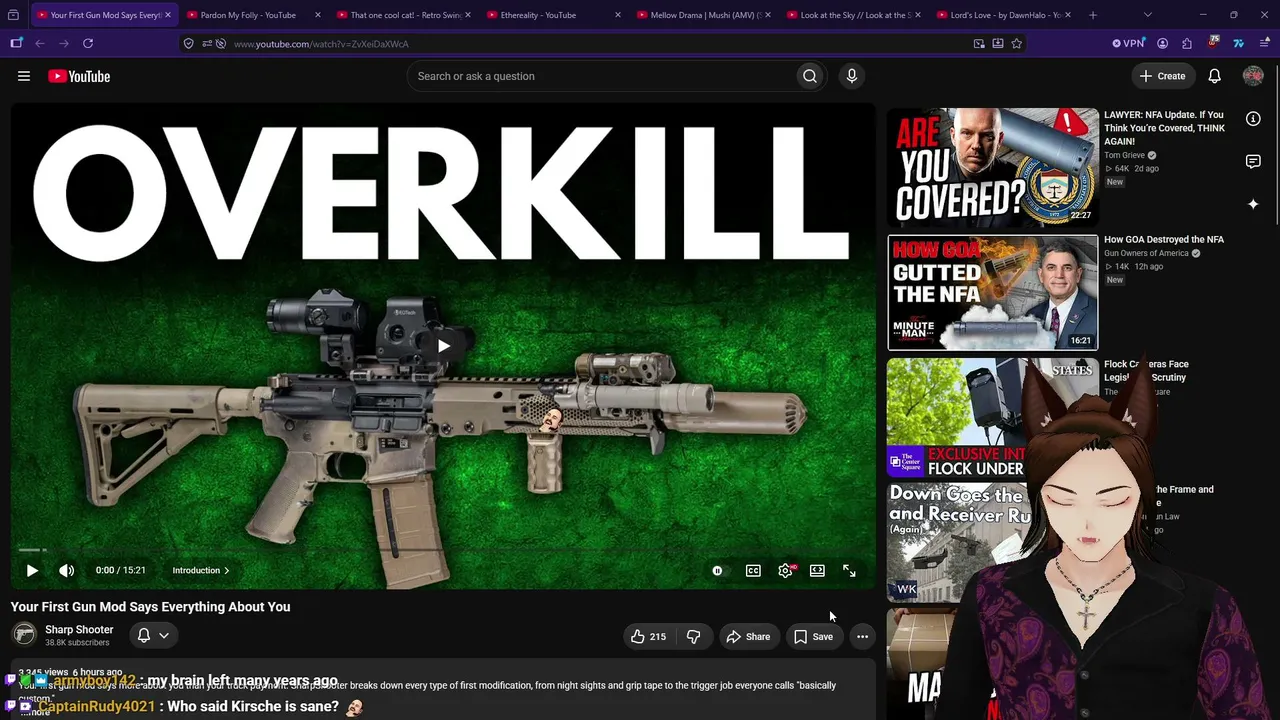
Task: Open the sparkle Ask icon in the sidebar
Action: coord(1253,204)
